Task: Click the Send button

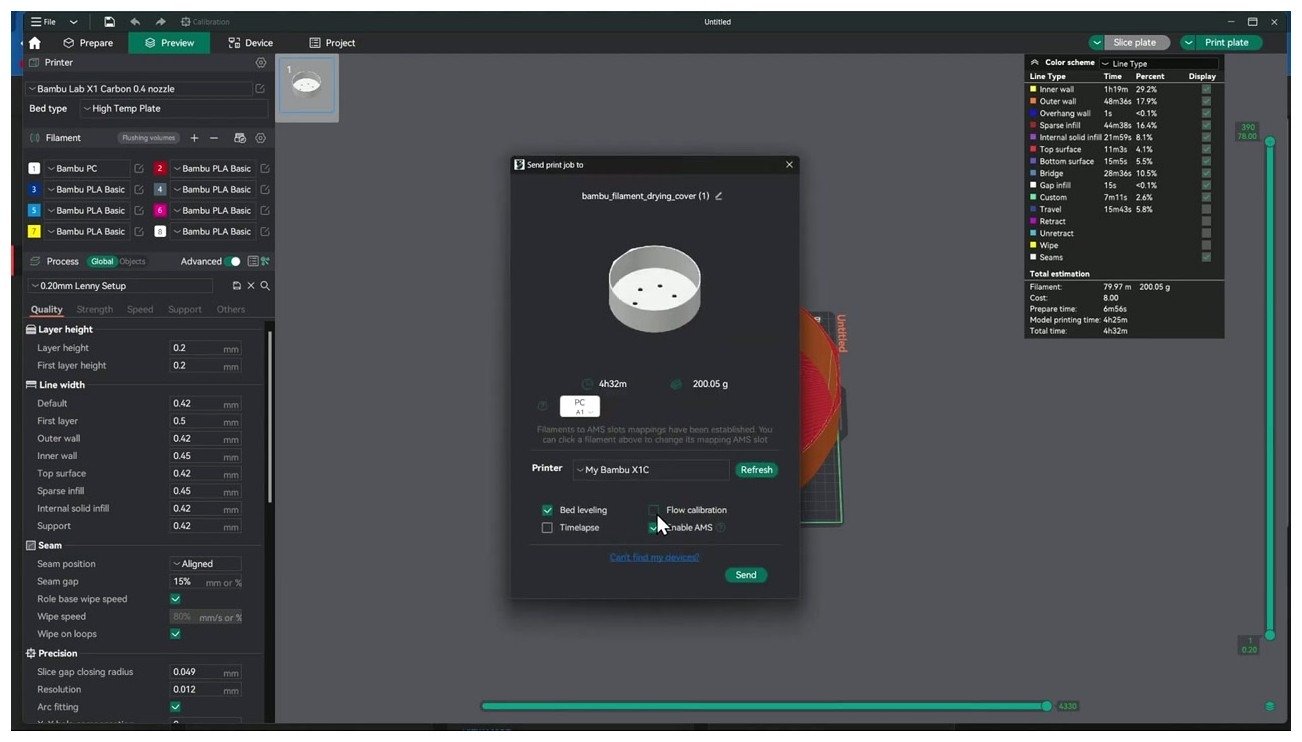Action: (x=746, y=575)
